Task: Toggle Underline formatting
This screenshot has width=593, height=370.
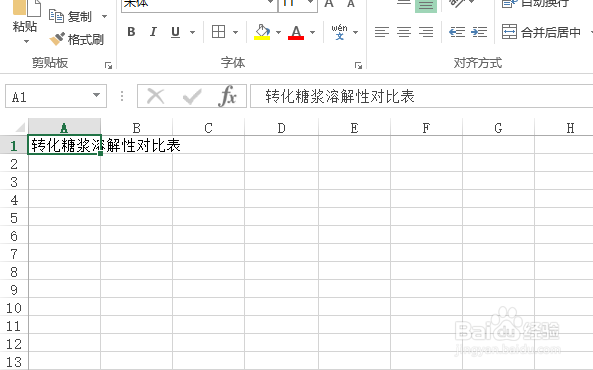Action: [x=175, y=32]
